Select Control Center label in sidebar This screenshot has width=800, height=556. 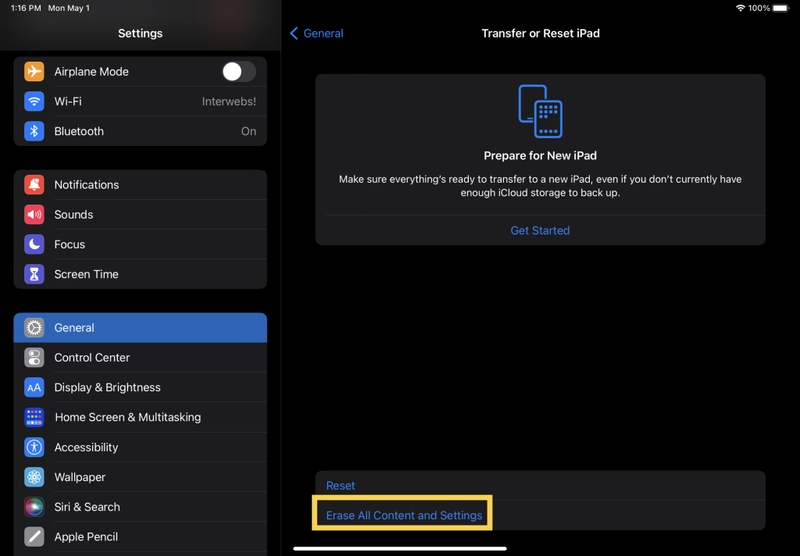tap(92, 358)
